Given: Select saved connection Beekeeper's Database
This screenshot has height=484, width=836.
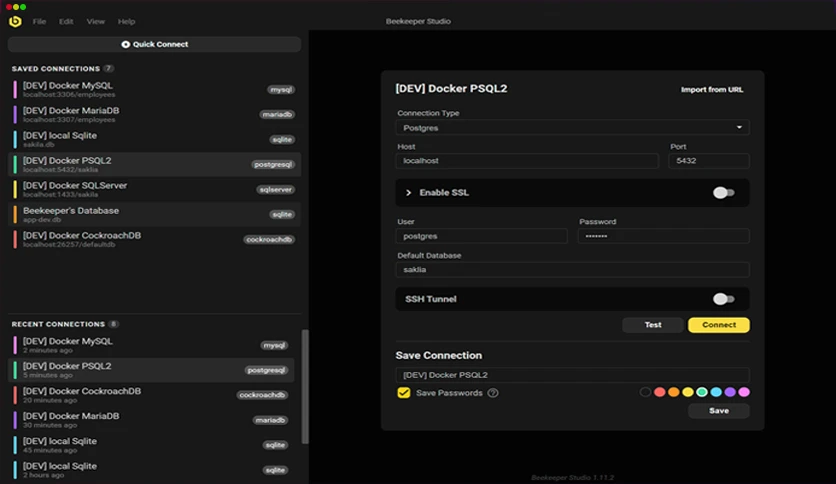Looking at the screenshot, I should pyautogui.click(x=154, y=214).
